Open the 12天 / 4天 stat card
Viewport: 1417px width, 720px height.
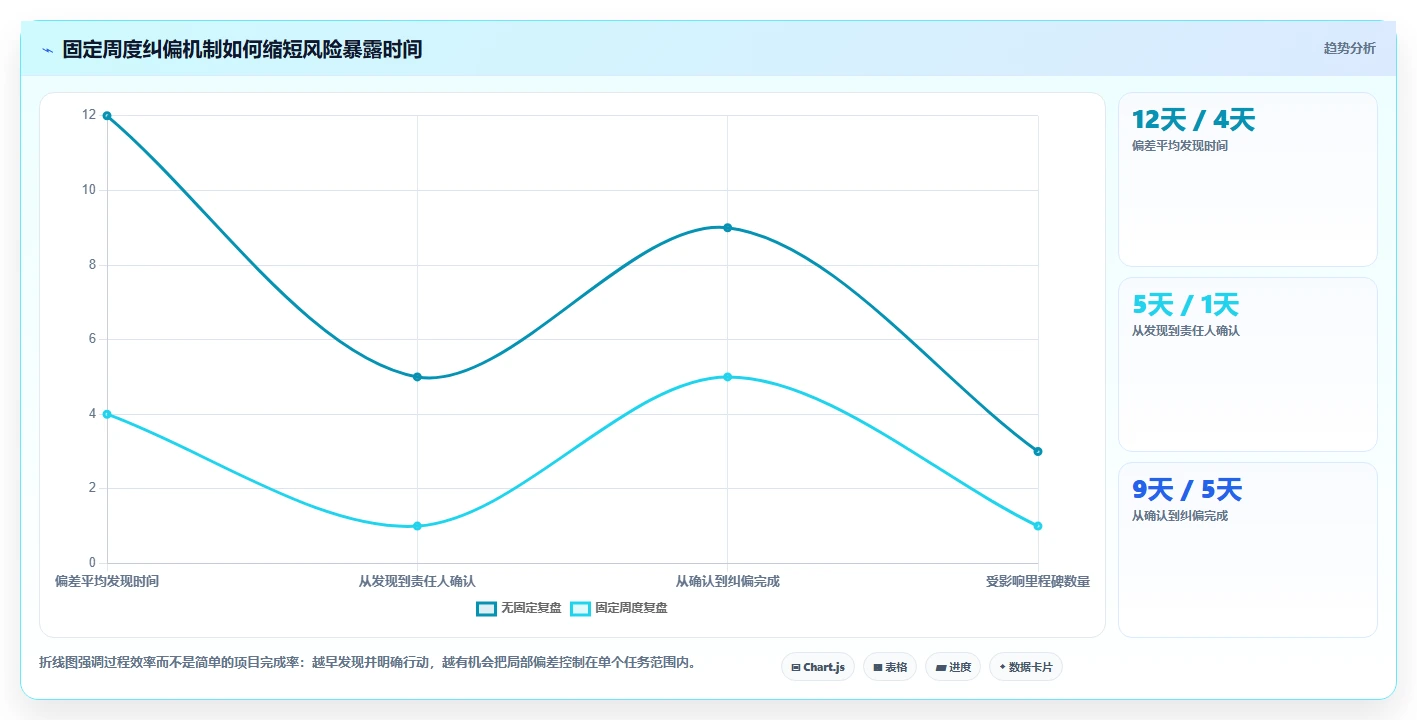(x=1247, y=179)
